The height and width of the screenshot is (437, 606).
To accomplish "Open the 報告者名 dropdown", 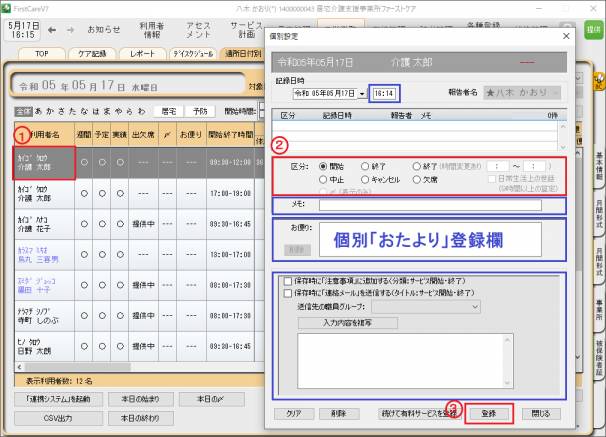I will 555,93.
